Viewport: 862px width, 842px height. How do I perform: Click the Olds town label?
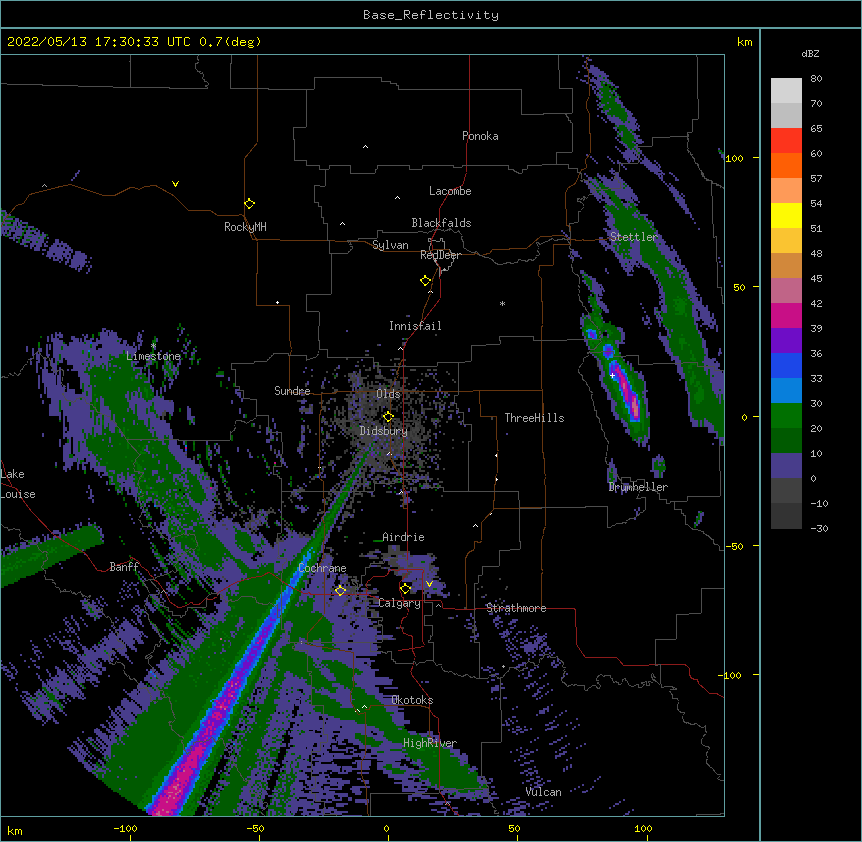click(388, 394)
